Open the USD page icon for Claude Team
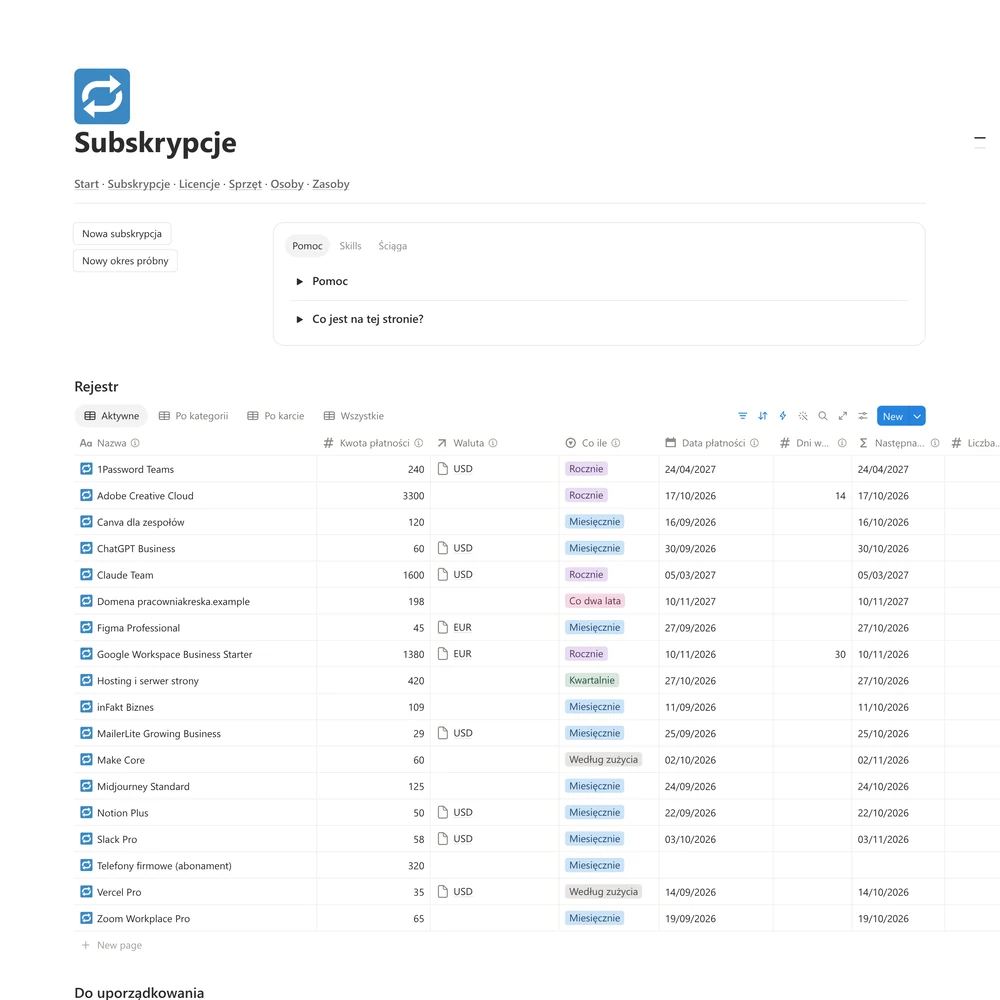 tap(443, 575)
